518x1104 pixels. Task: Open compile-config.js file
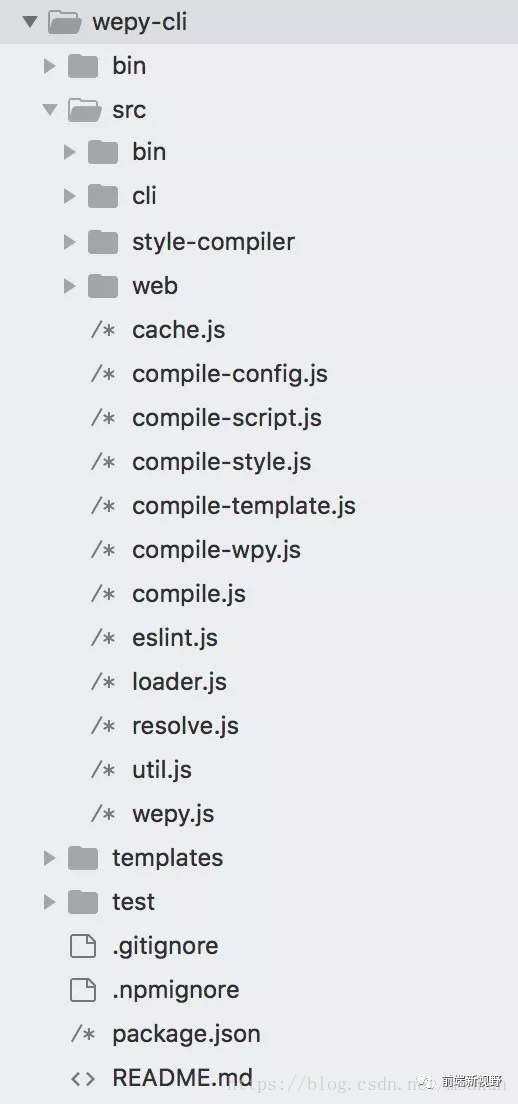pos(229,374)
